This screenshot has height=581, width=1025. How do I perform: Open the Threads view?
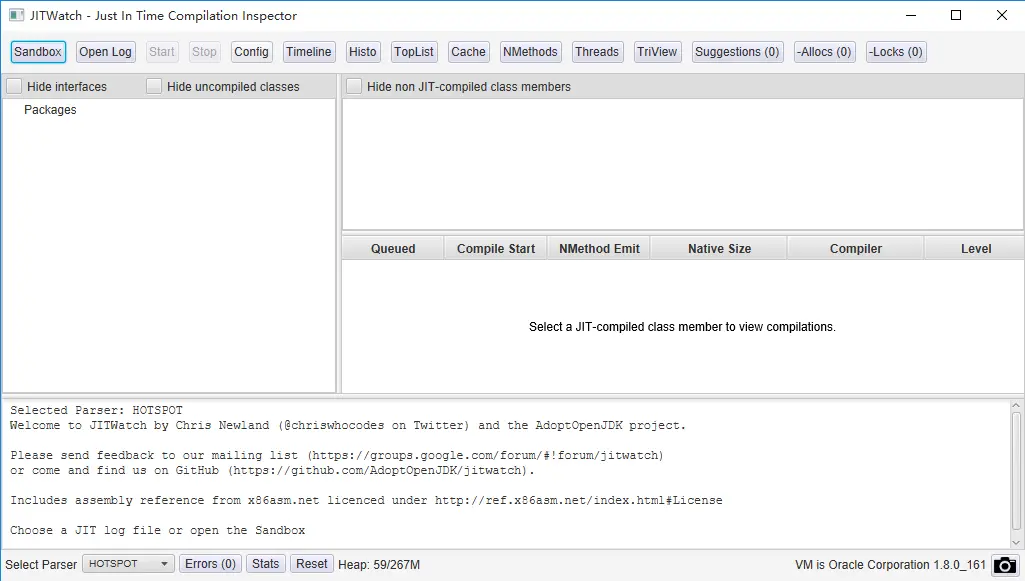pyautogui.click(x=597, y=52)
